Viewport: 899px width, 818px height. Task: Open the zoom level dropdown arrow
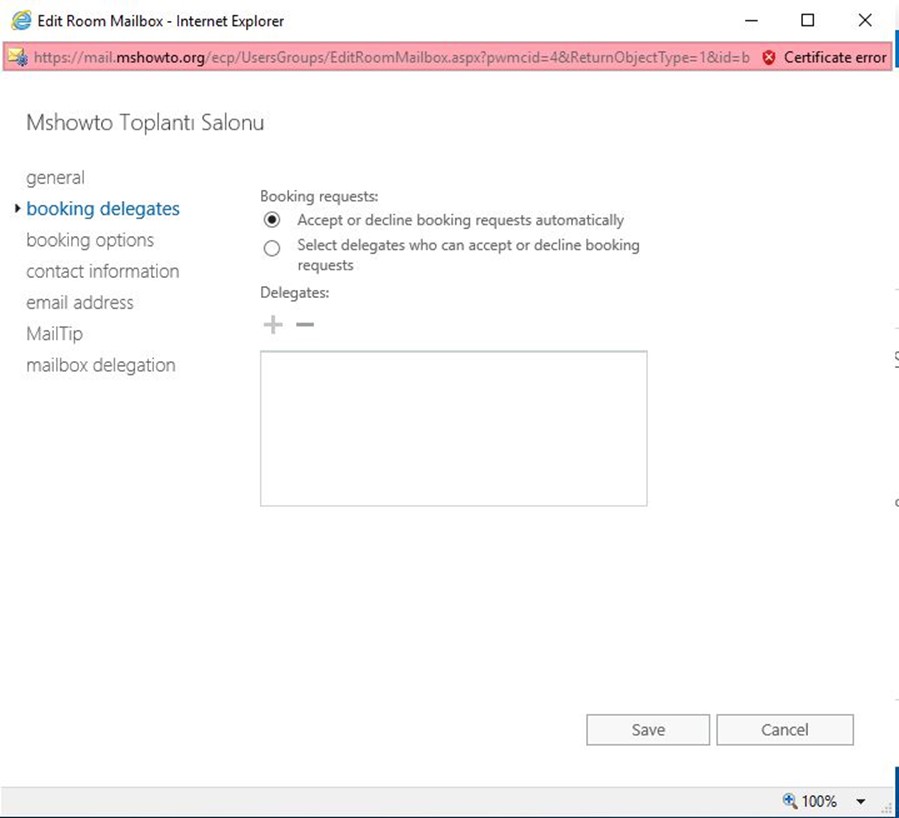[x=861, y=801]
